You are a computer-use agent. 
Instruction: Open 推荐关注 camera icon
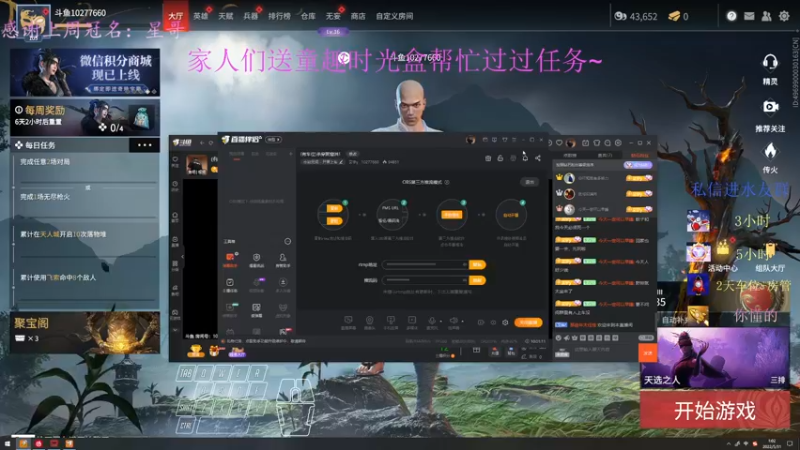770,107
